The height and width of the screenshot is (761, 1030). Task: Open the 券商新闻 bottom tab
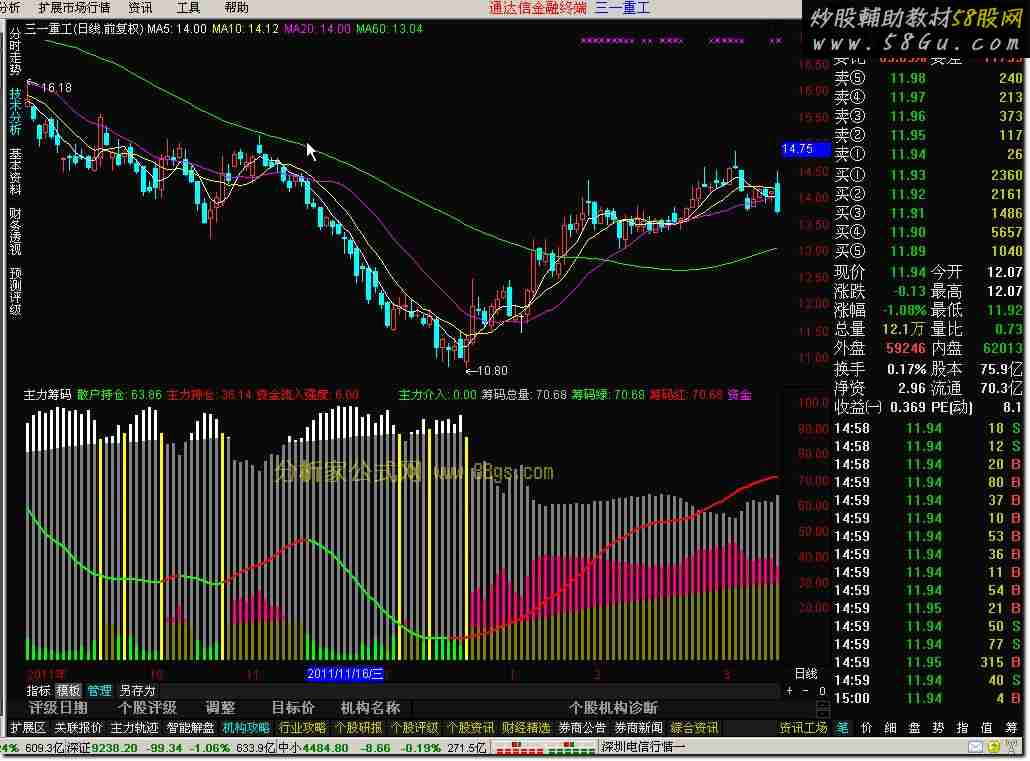[x=638, y=728]
